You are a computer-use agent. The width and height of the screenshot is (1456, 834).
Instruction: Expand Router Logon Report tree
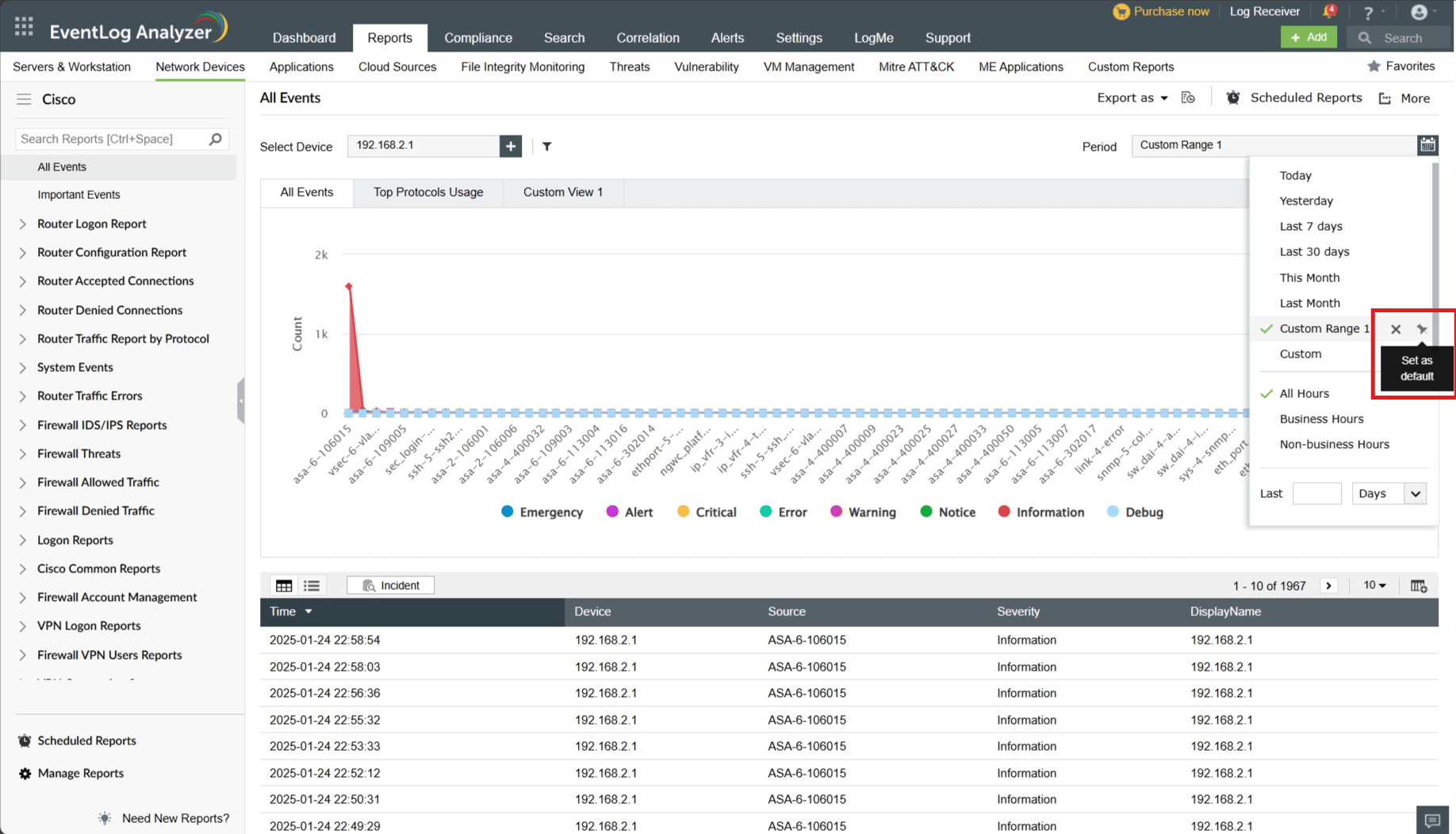tap(22, 224)
